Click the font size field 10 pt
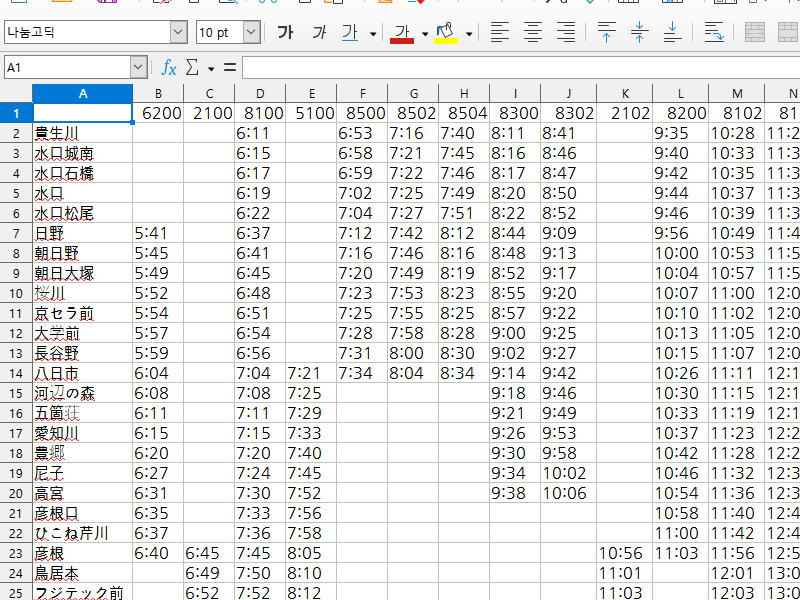Viewport: 800px width, 600px height. (220, 33)
